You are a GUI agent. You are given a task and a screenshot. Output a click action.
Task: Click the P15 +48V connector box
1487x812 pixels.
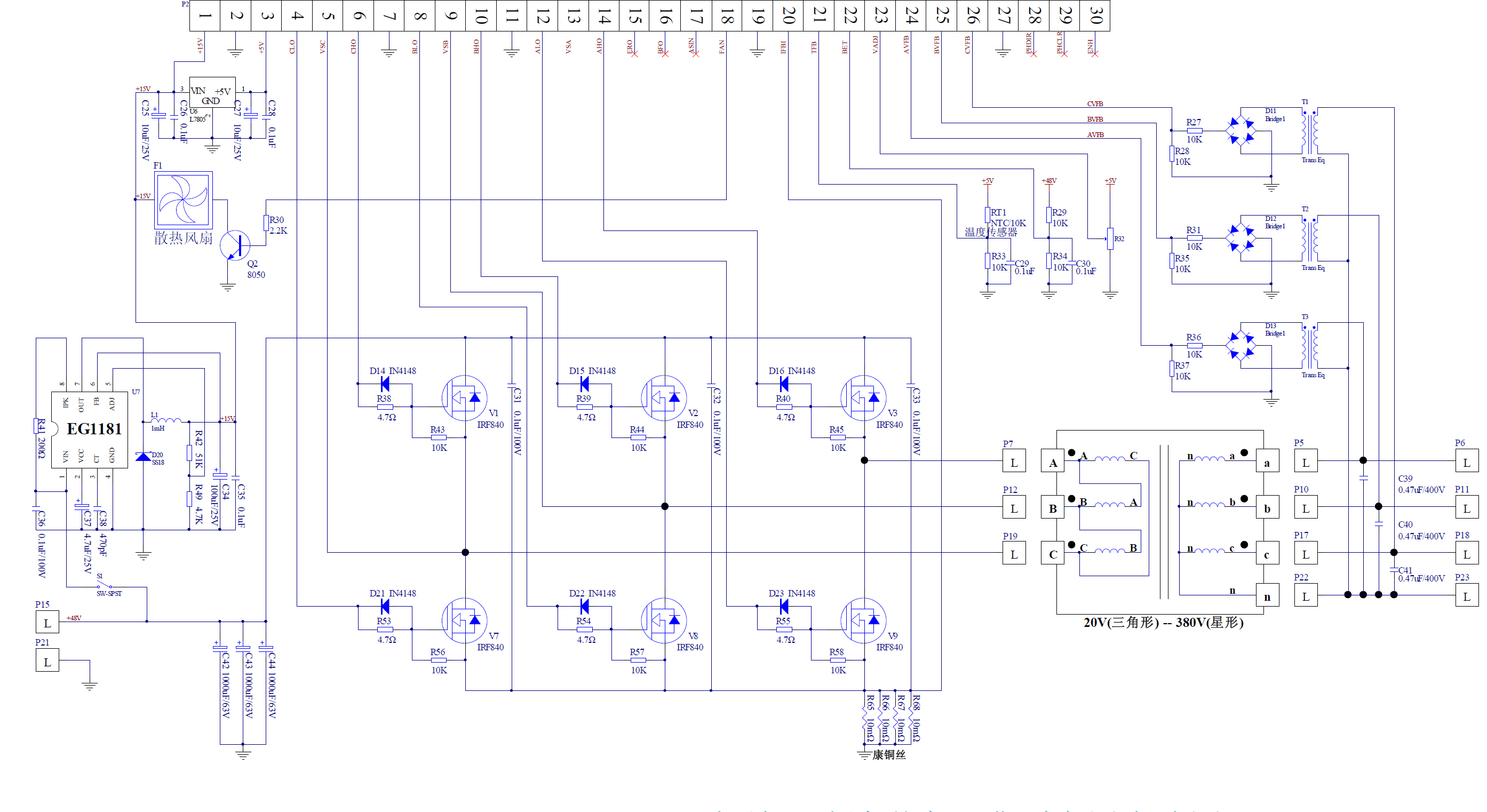click(x=47, y=622)
